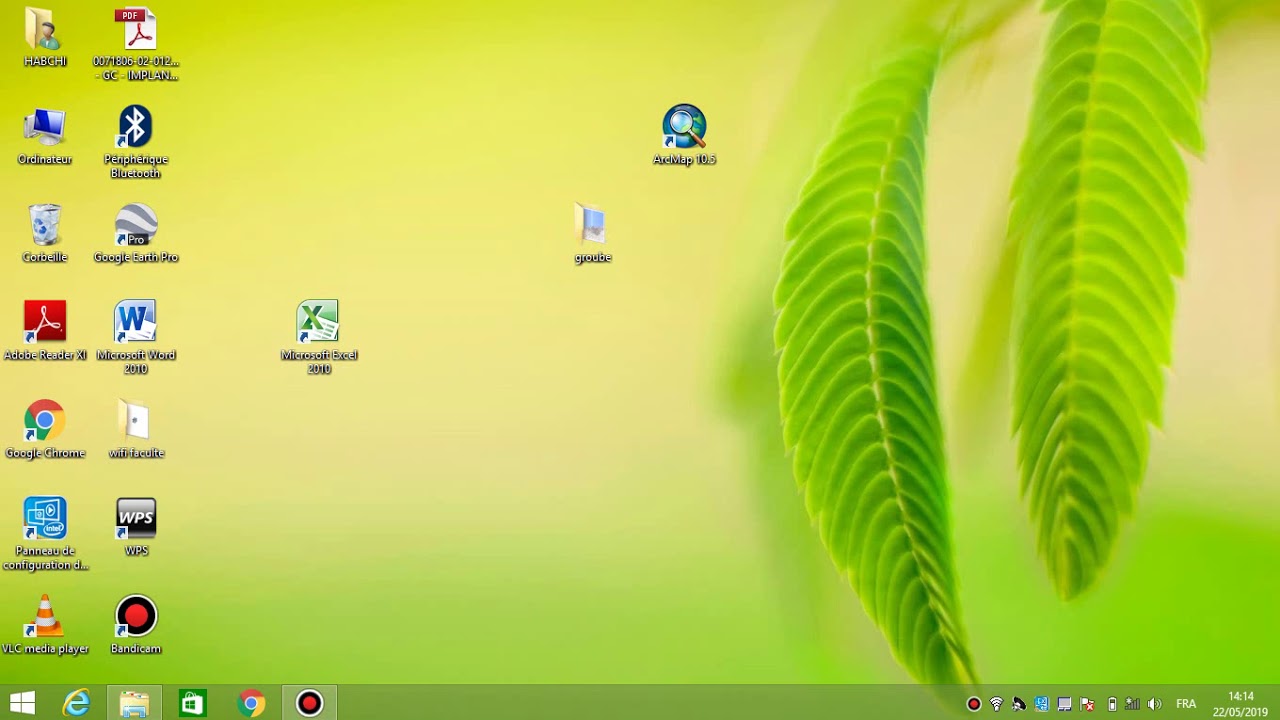
Task: Select VLC media player shortcut
Action: [x=45, y=626]
